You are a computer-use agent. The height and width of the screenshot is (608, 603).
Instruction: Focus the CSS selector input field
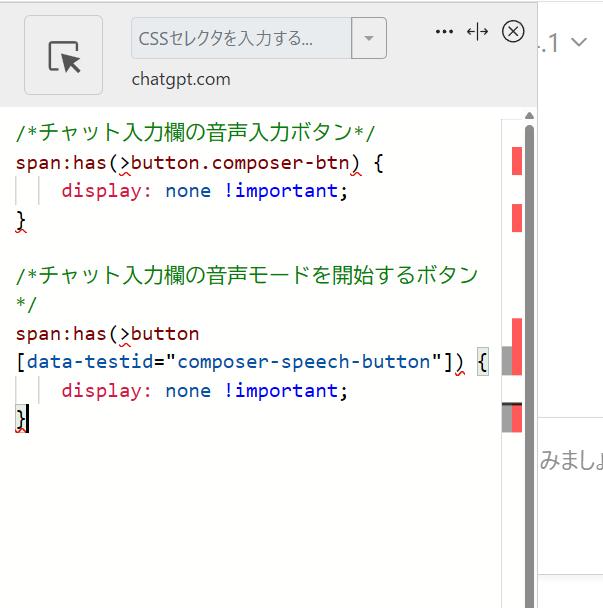[x=241, y=38]
